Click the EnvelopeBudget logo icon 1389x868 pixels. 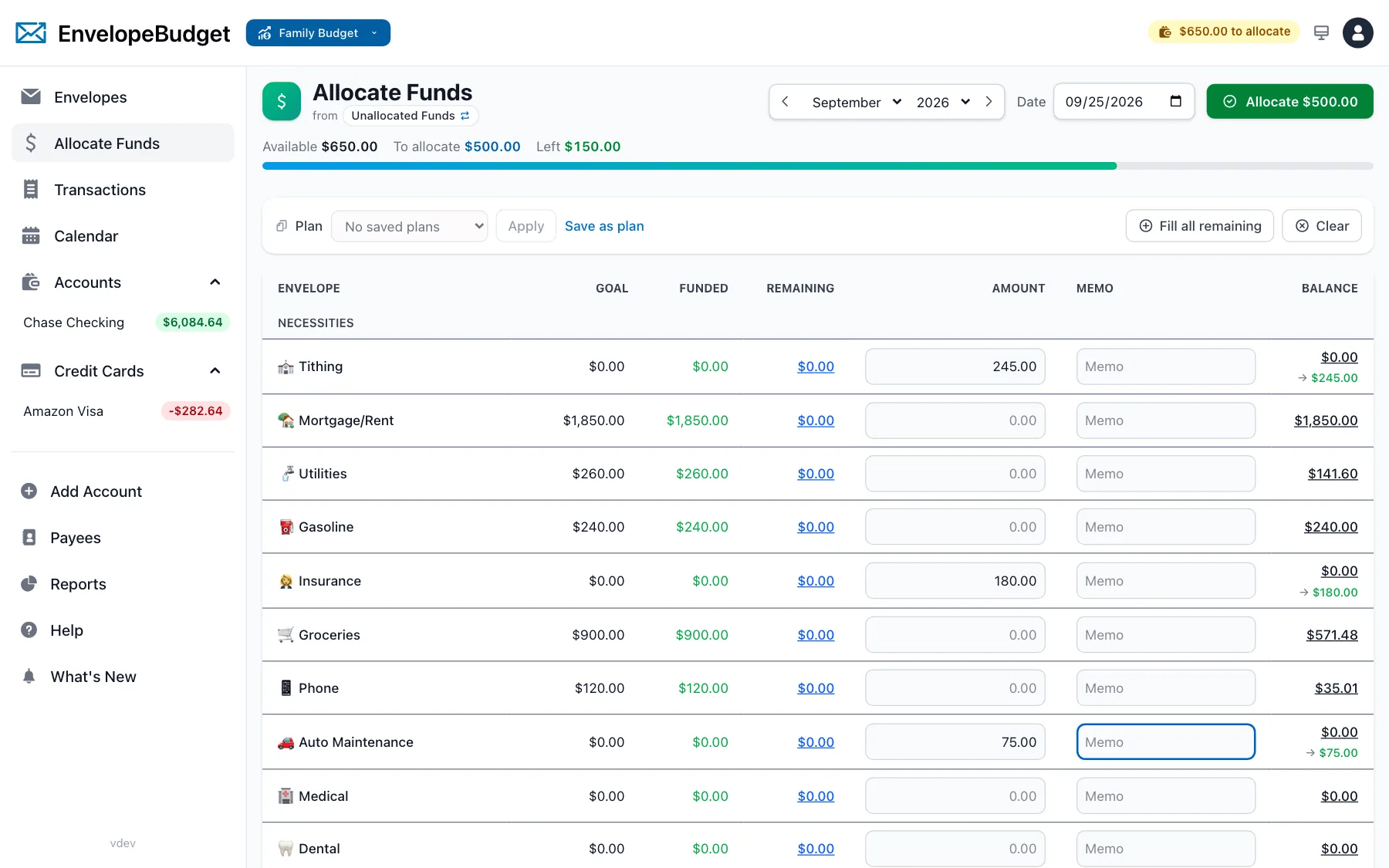pyautogui.click(x=31, y=32)
